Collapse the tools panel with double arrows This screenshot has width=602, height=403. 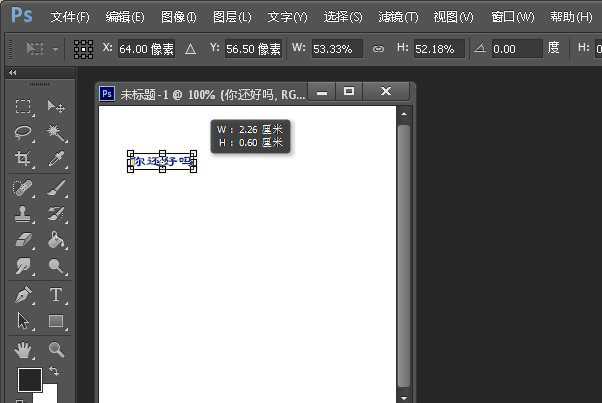(12, 73)
